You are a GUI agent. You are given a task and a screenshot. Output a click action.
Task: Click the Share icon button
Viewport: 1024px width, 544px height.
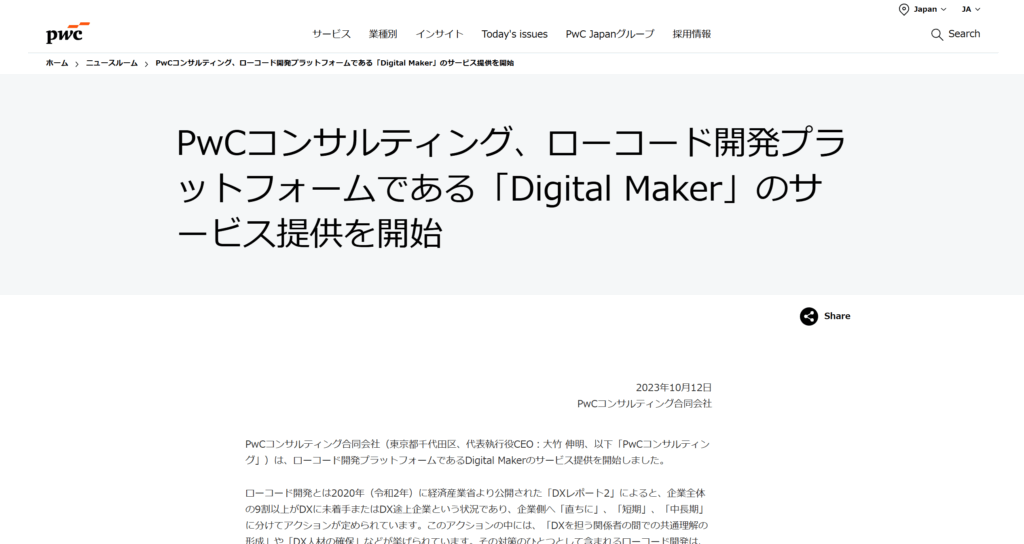tap(808, 316)
